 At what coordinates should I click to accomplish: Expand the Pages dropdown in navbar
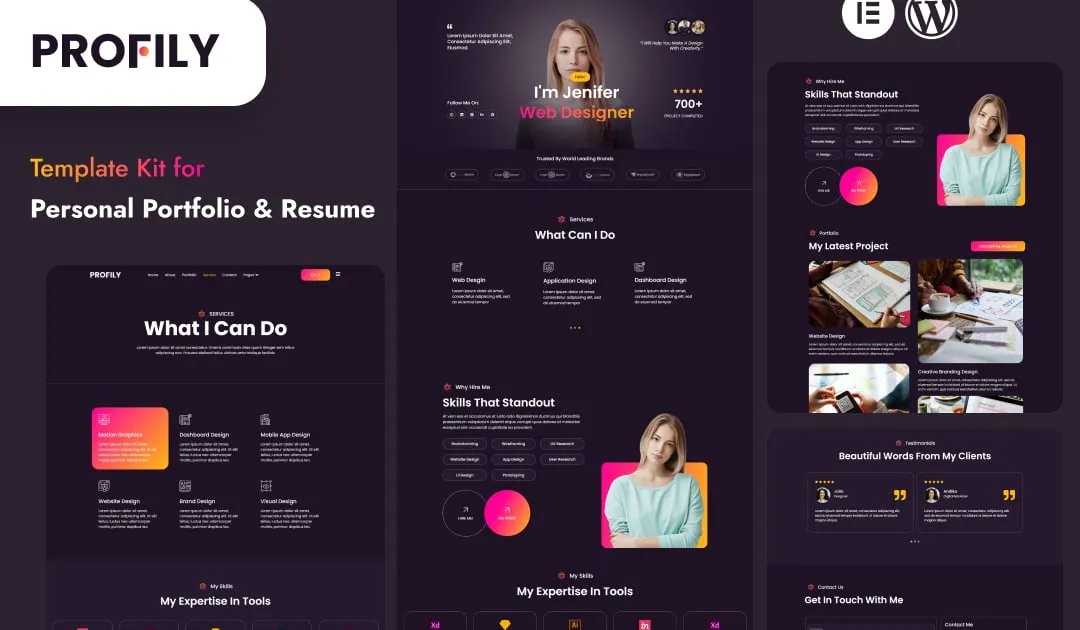(x=250, y=275)
